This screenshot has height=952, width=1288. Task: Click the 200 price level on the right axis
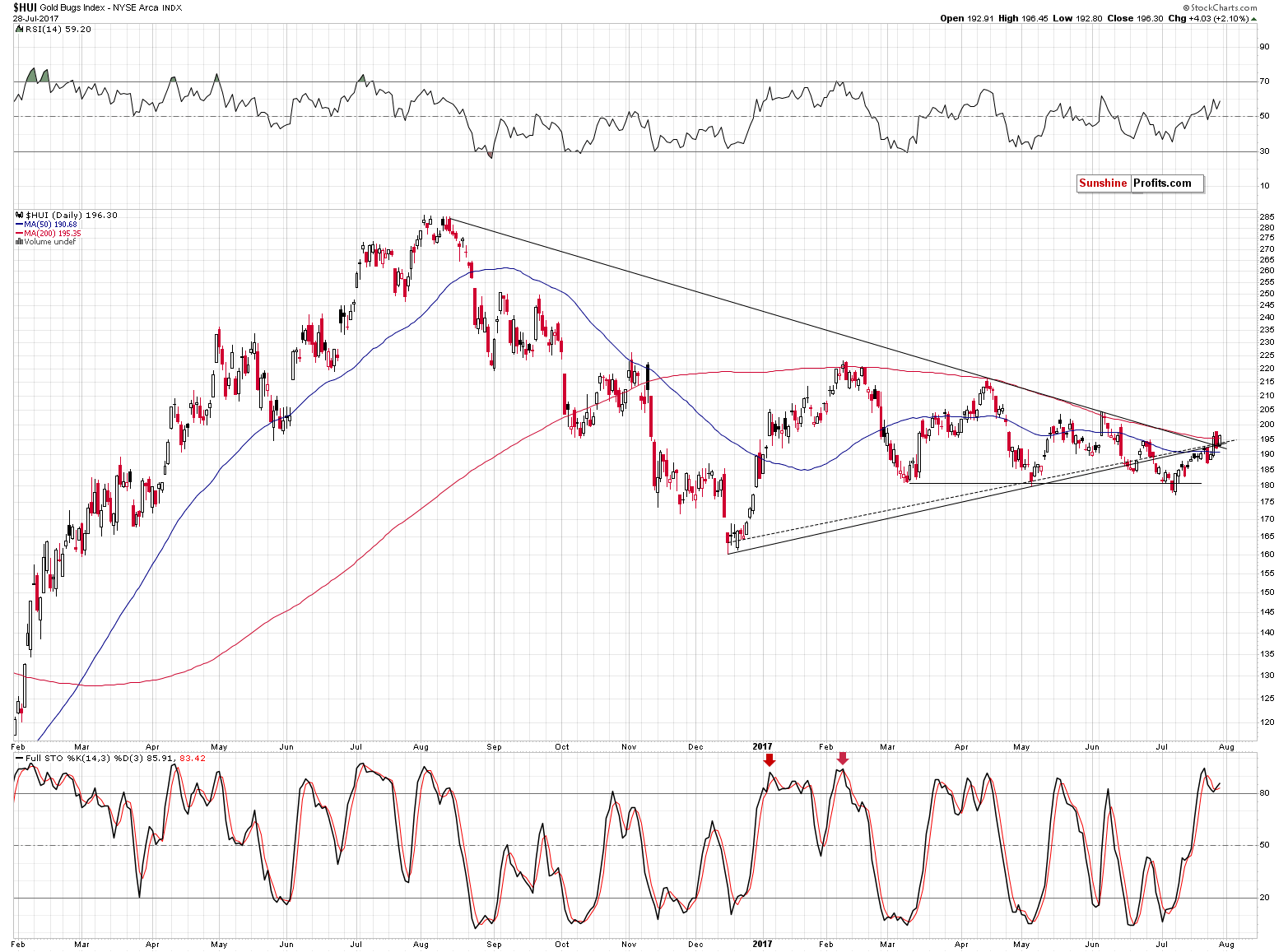[1267, 425]
